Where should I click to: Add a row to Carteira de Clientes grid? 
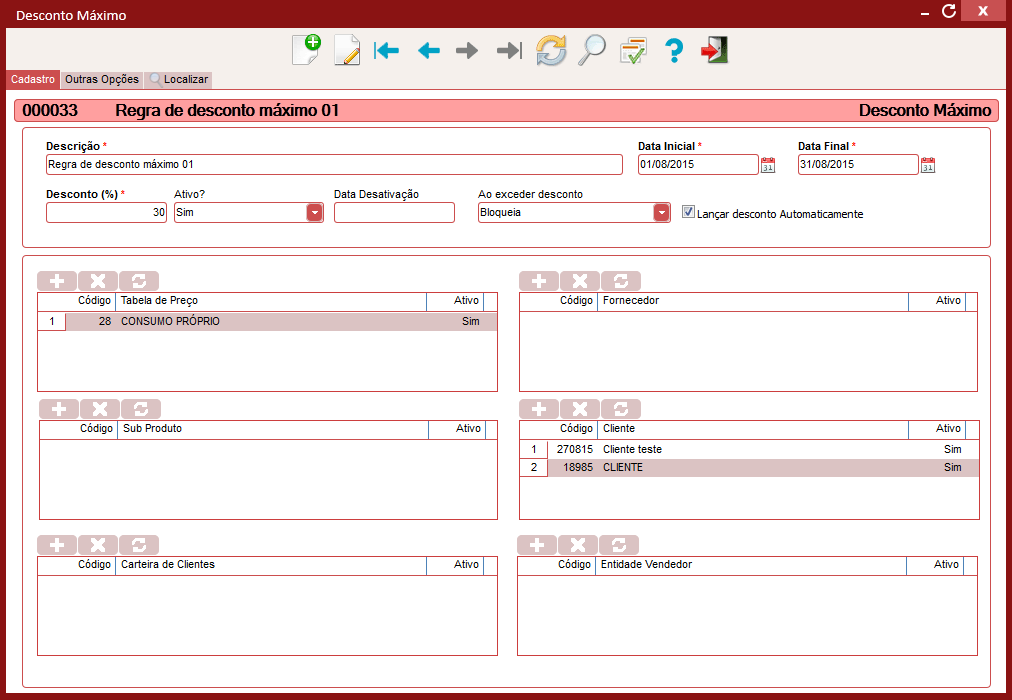coord(57,545)
